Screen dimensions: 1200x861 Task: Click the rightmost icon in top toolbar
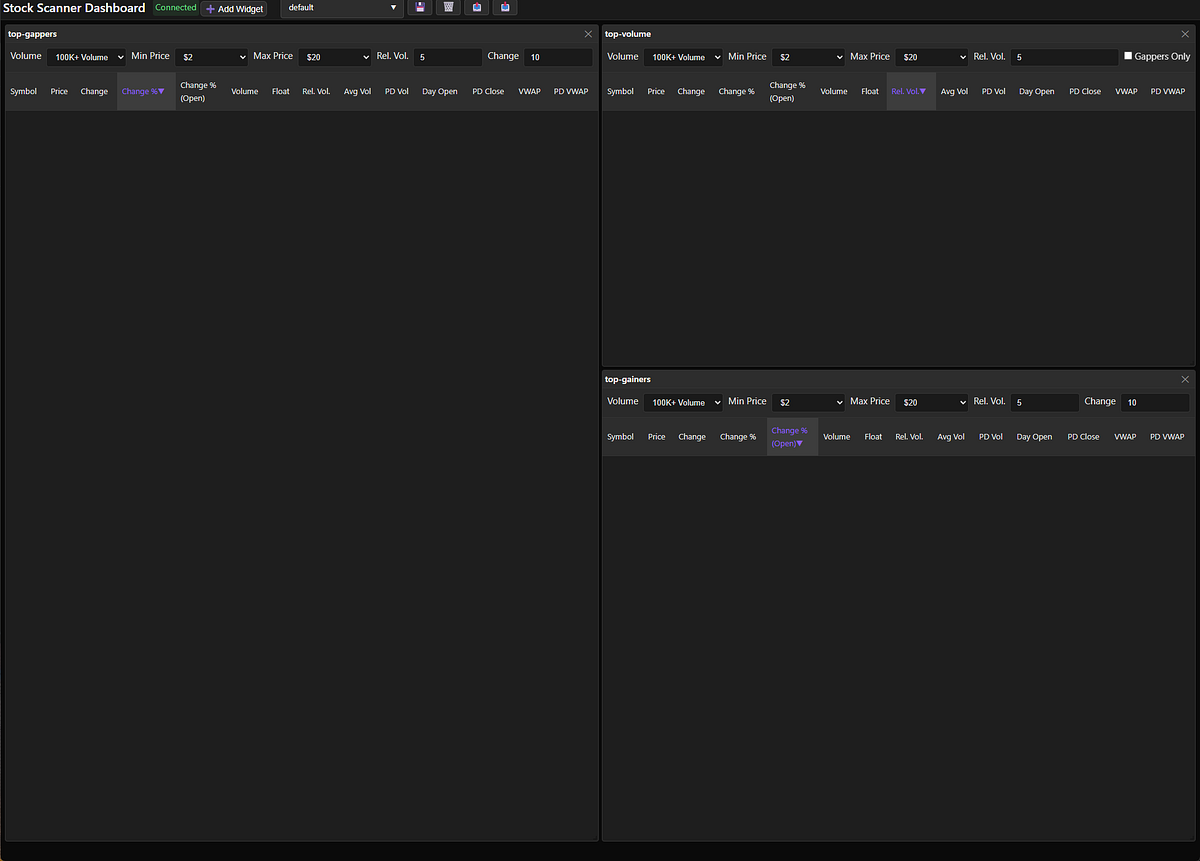(506, 8)
